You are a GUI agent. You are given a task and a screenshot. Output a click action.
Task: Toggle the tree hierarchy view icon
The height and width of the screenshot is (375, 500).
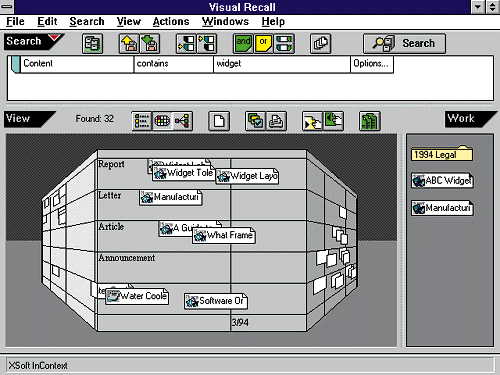point(182,121)
